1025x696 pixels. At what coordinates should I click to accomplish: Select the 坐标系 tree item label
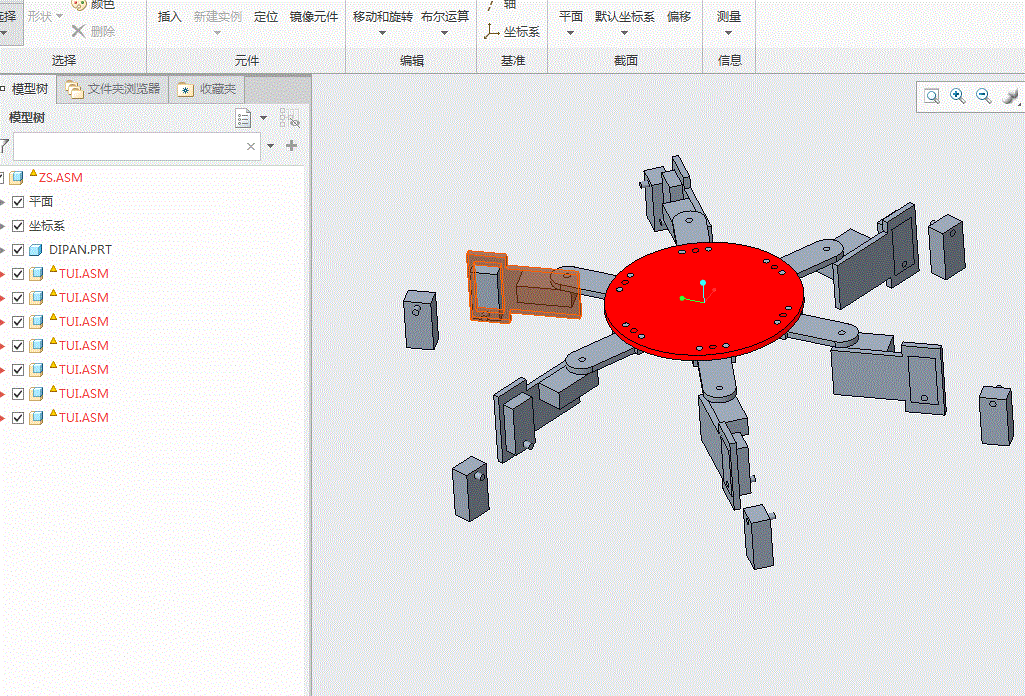pyautogui.click(x=46, y=226)
